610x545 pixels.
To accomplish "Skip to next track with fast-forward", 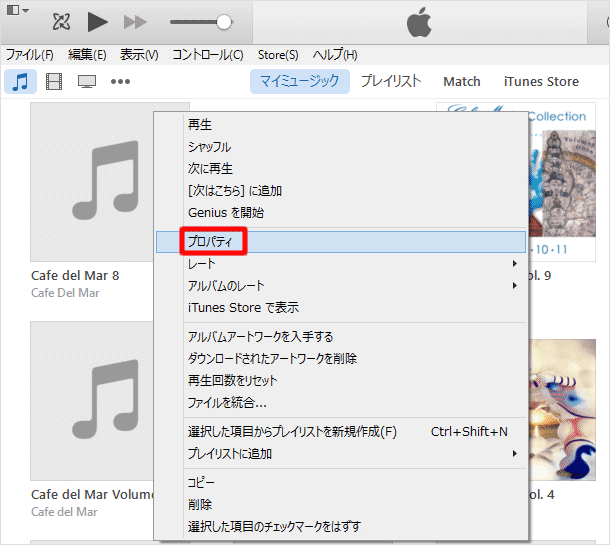I will (x=135, y=22).
